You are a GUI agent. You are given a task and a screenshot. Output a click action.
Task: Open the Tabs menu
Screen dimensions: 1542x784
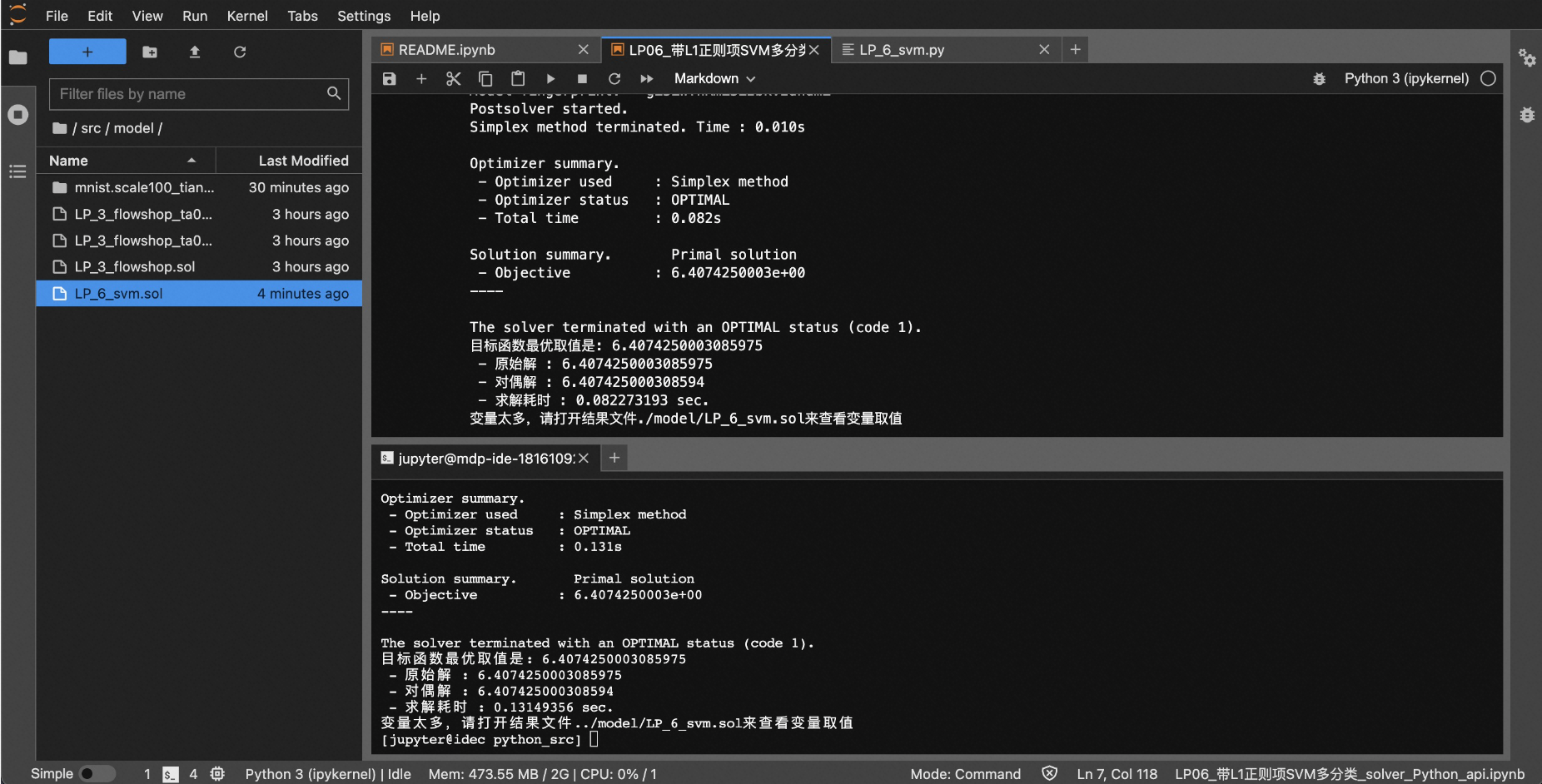pyautogui.click(x=302, y=16)
